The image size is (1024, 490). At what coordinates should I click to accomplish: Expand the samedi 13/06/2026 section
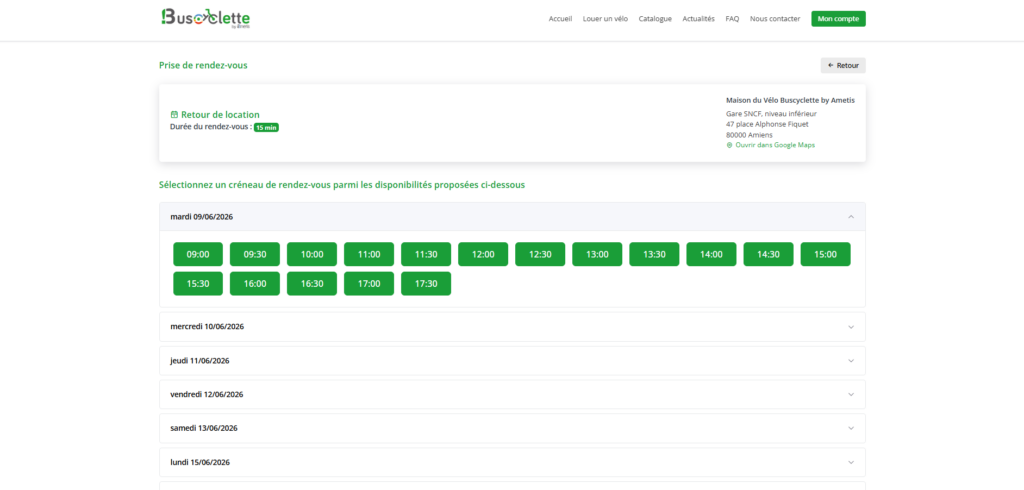point(513,429)
